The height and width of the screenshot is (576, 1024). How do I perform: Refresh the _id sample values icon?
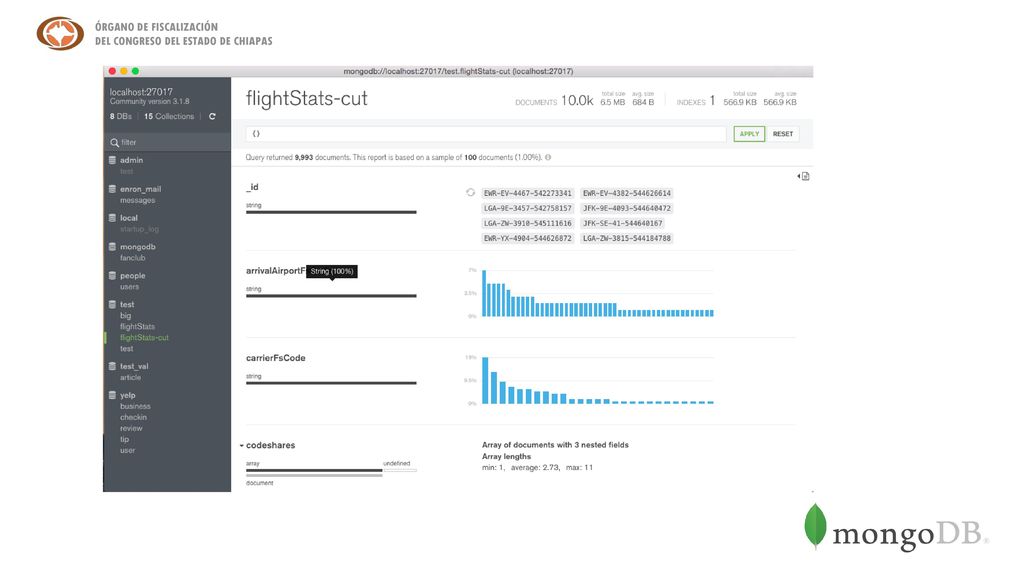click(x=470, y=193)
